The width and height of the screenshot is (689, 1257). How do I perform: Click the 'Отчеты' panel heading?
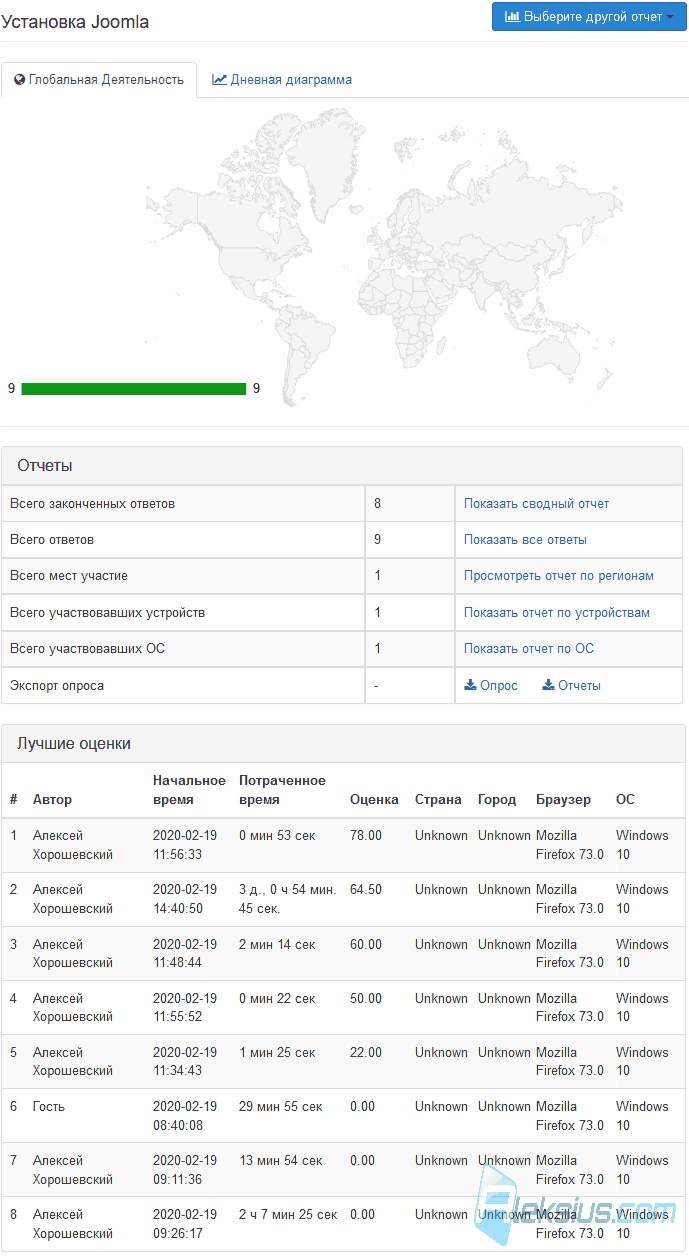pos(342,465)
